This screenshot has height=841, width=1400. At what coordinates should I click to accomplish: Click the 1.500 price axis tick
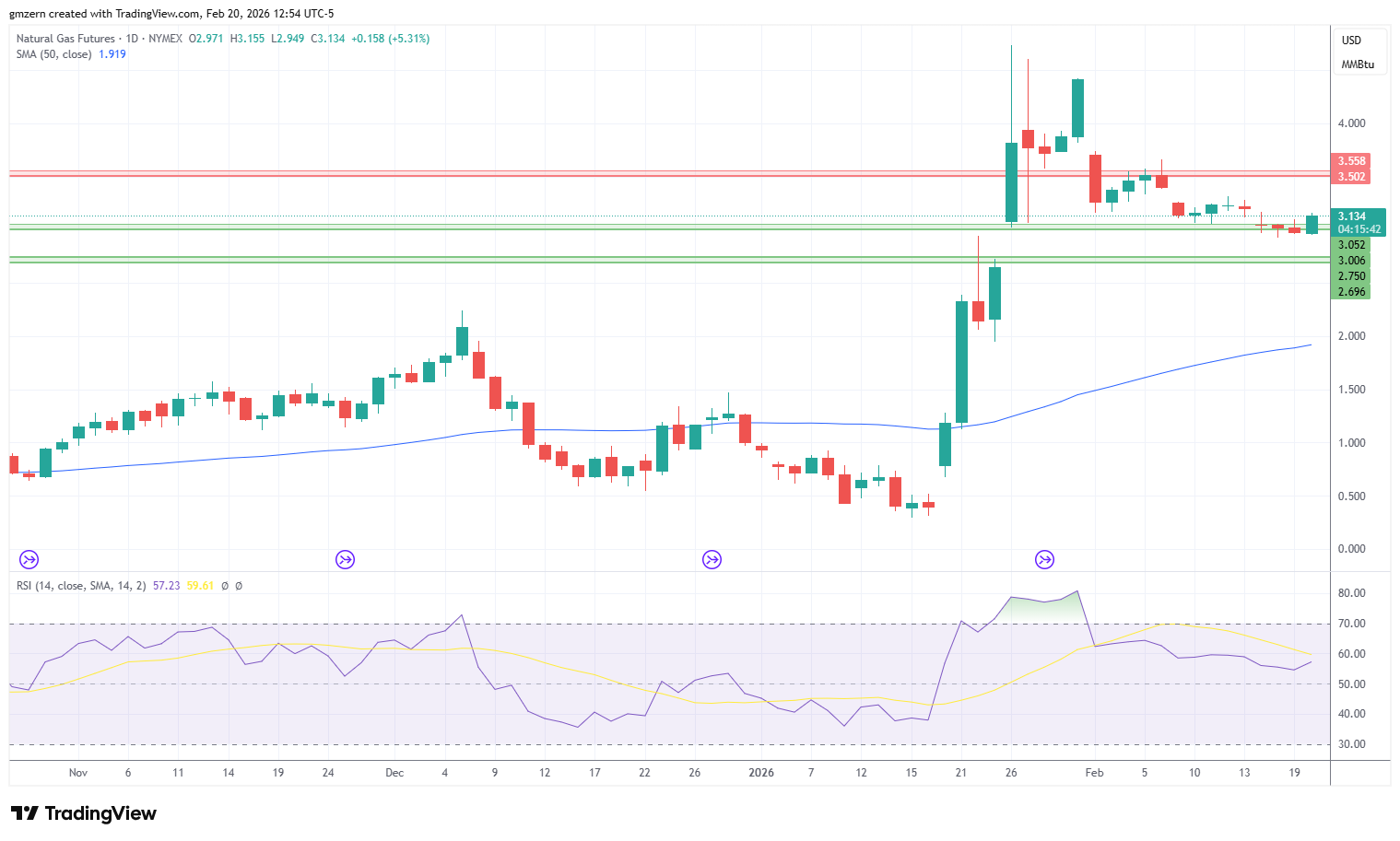click(1352, 390)
